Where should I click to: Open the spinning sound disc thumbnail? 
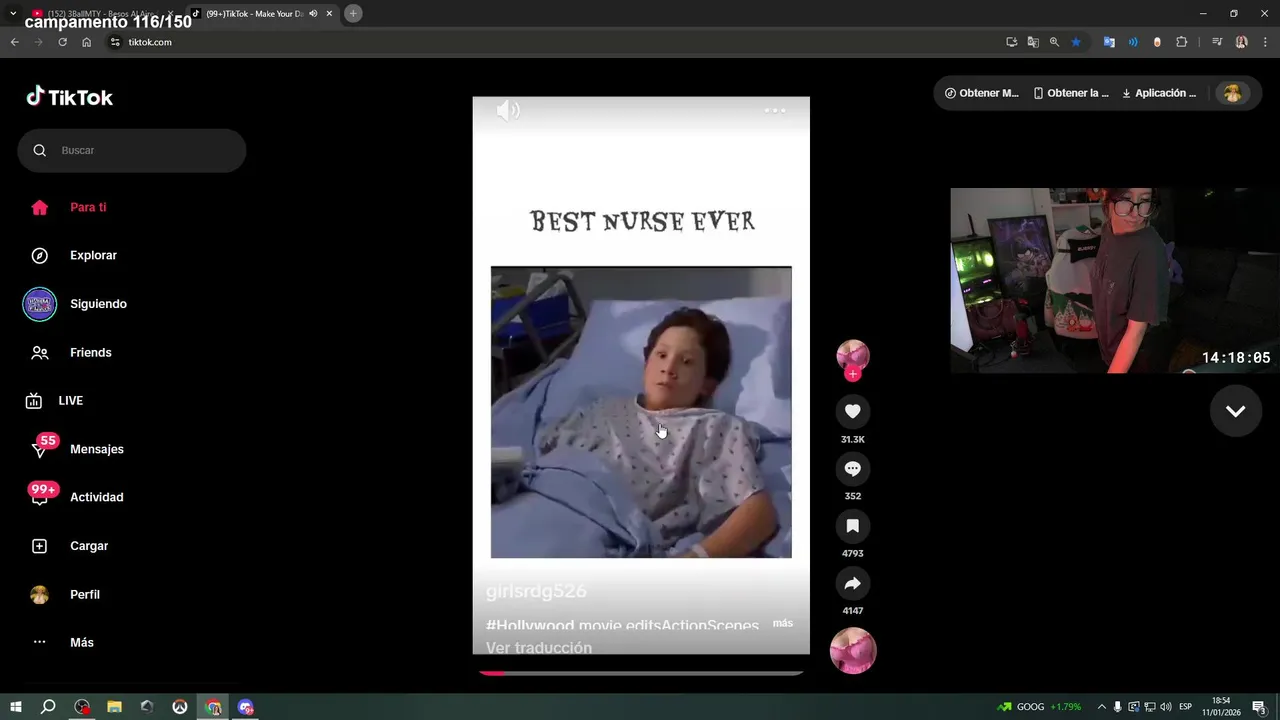853,651
